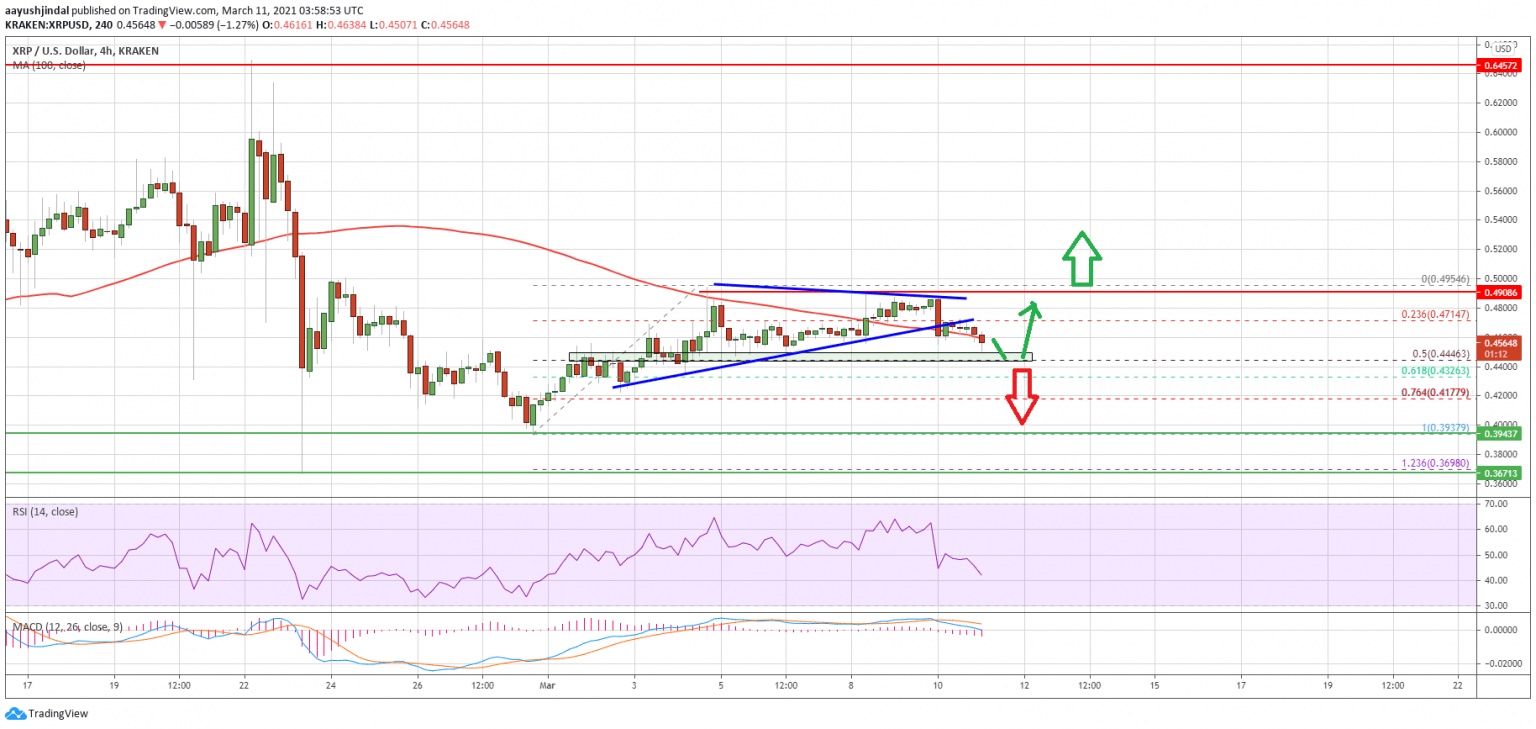Click the TradingView logo at bottom left
The image size is (1536, 729).
(x=46, y=714)
